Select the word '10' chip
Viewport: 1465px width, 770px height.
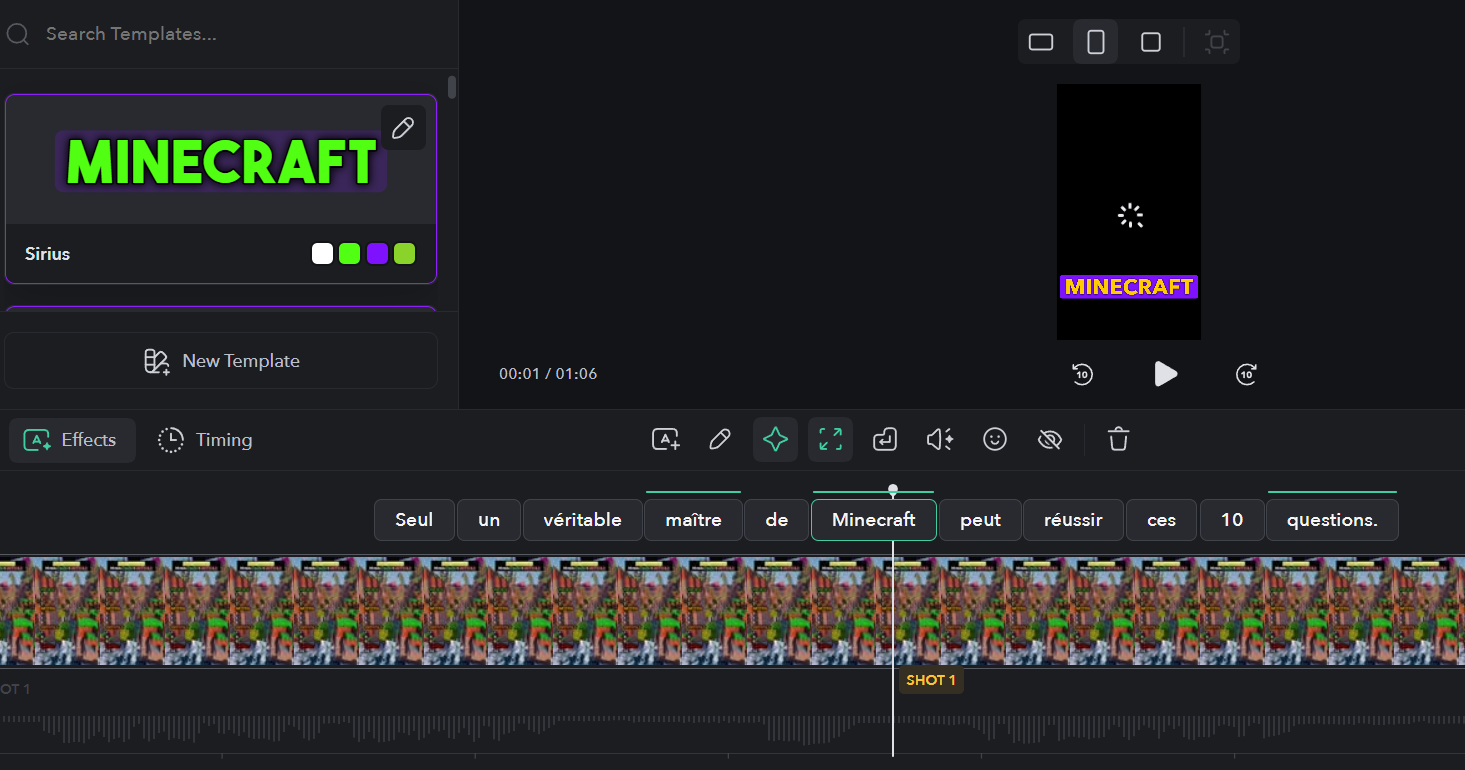point(1232,520)
